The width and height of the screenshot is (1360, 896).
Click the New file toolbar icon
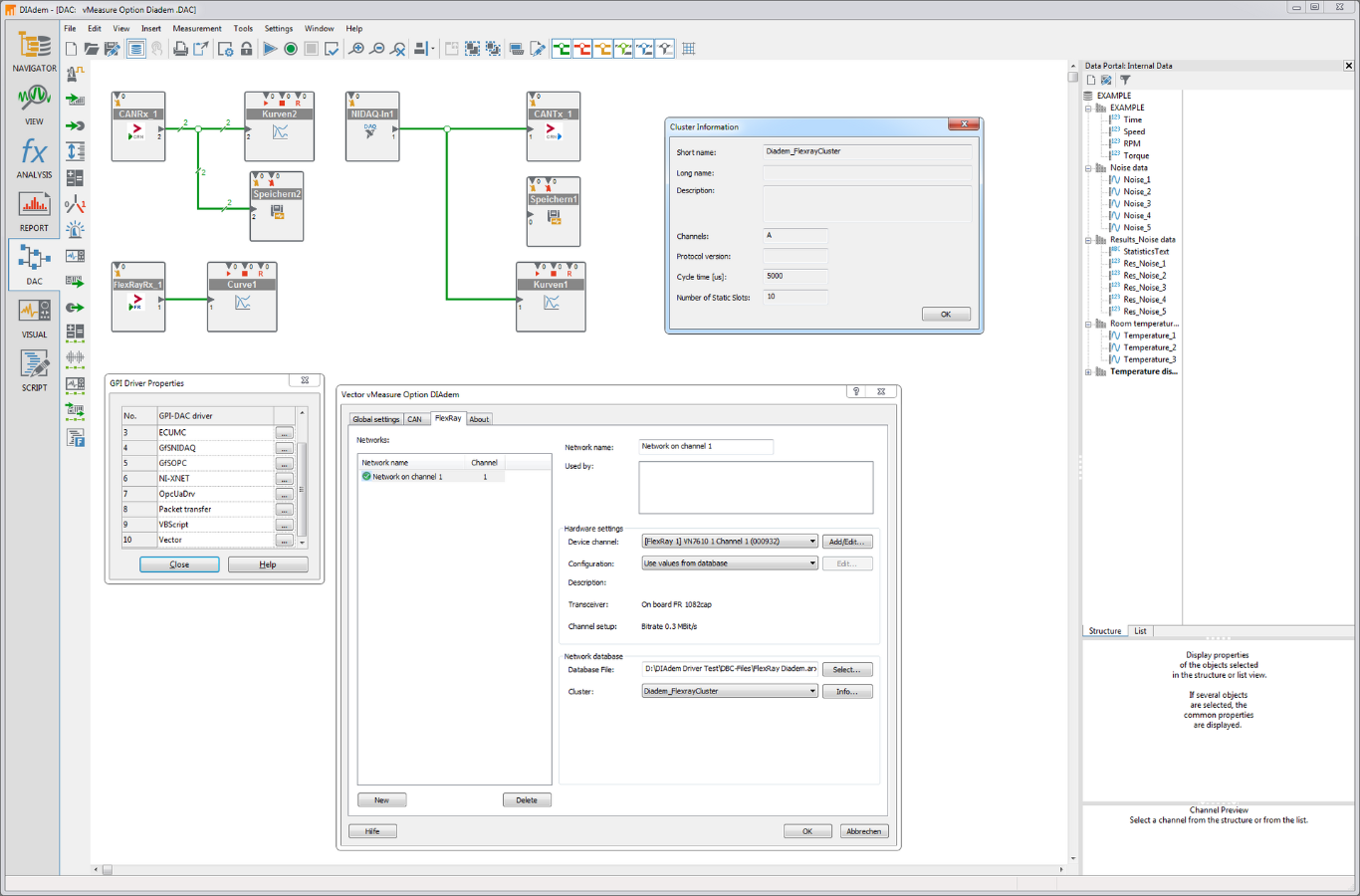[71, 49]
